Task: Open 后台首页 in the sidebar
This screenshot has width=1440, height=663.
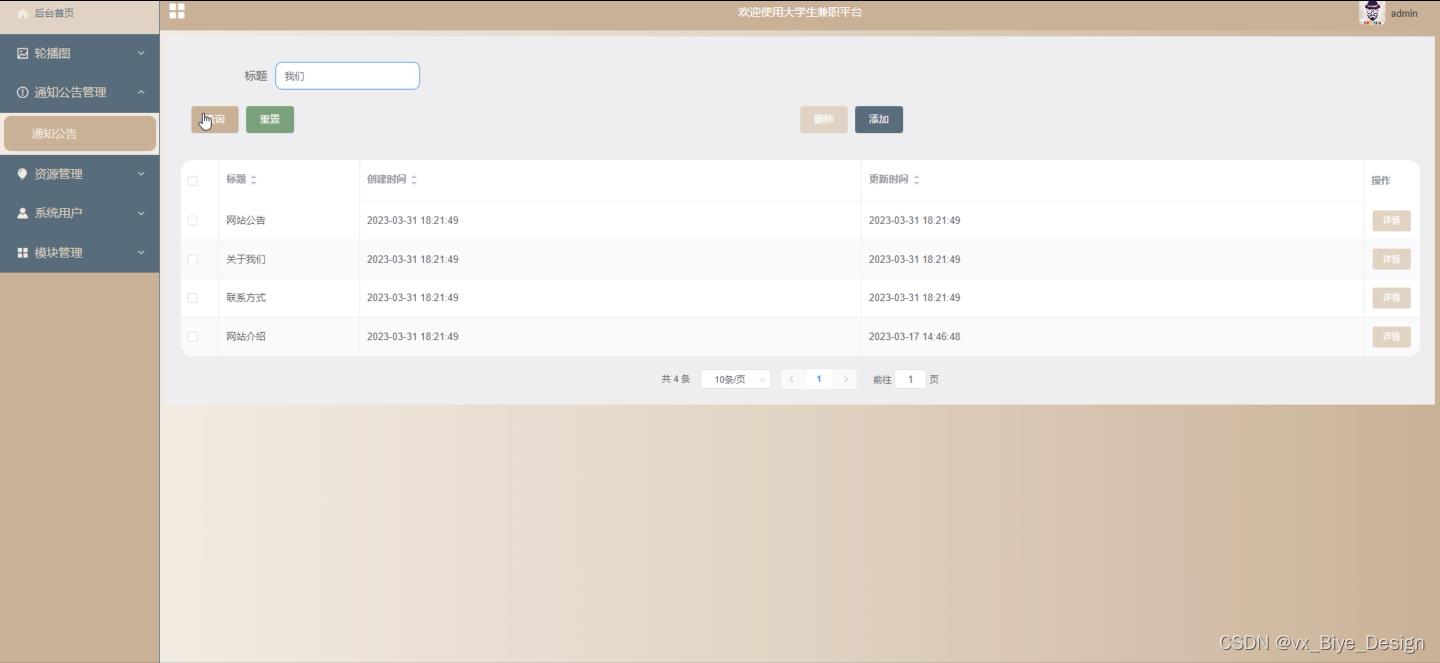Action: coord(79,14)
